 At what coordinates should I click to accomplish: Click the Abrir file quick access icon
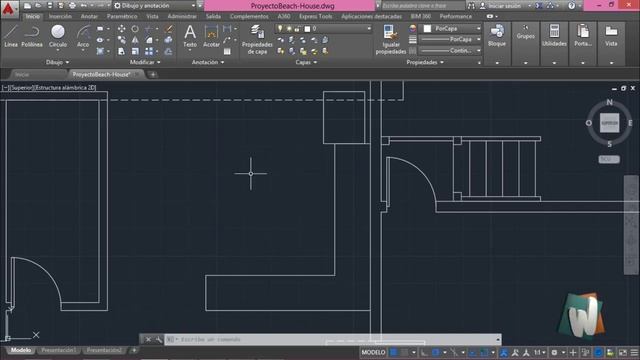pyautogui.click(x=38, y=6)
